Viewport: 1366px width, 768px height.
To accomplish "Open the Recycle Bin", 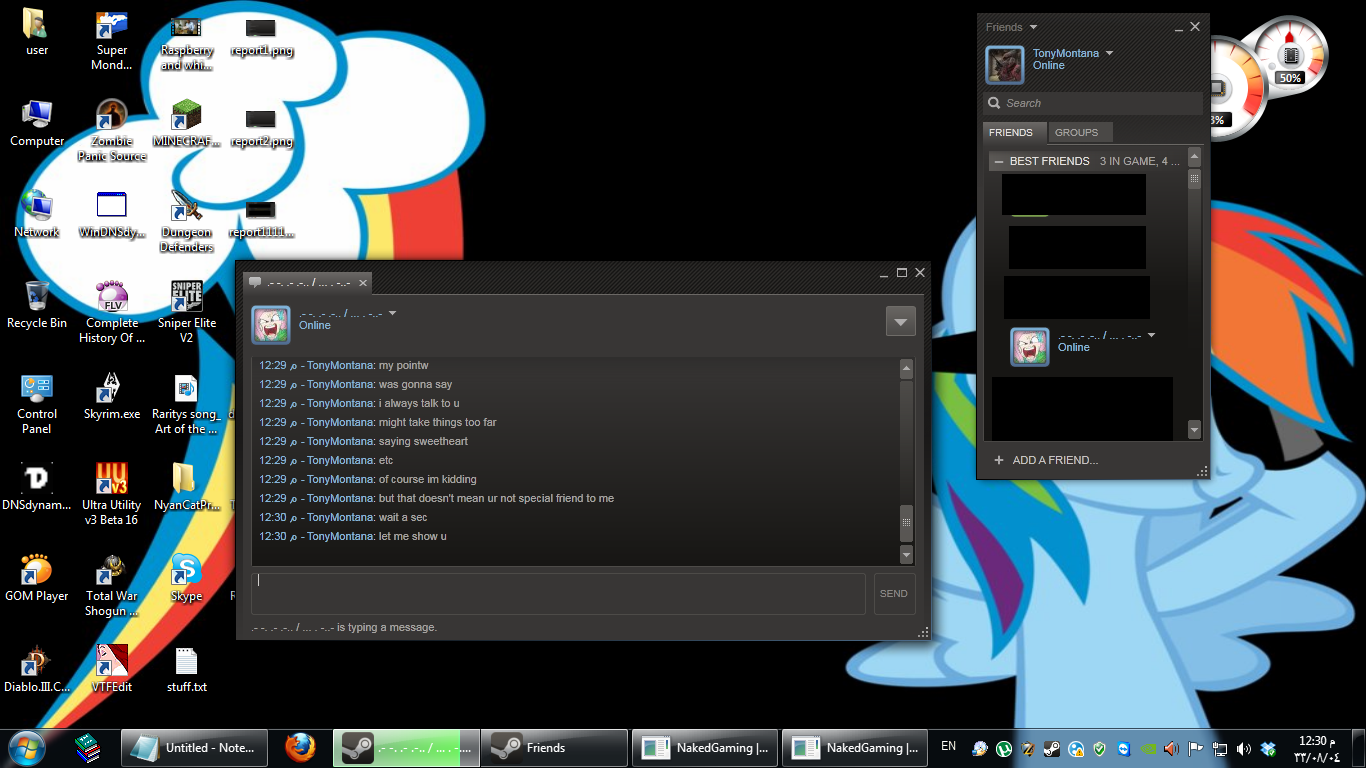I will click(x=37, y=304).
